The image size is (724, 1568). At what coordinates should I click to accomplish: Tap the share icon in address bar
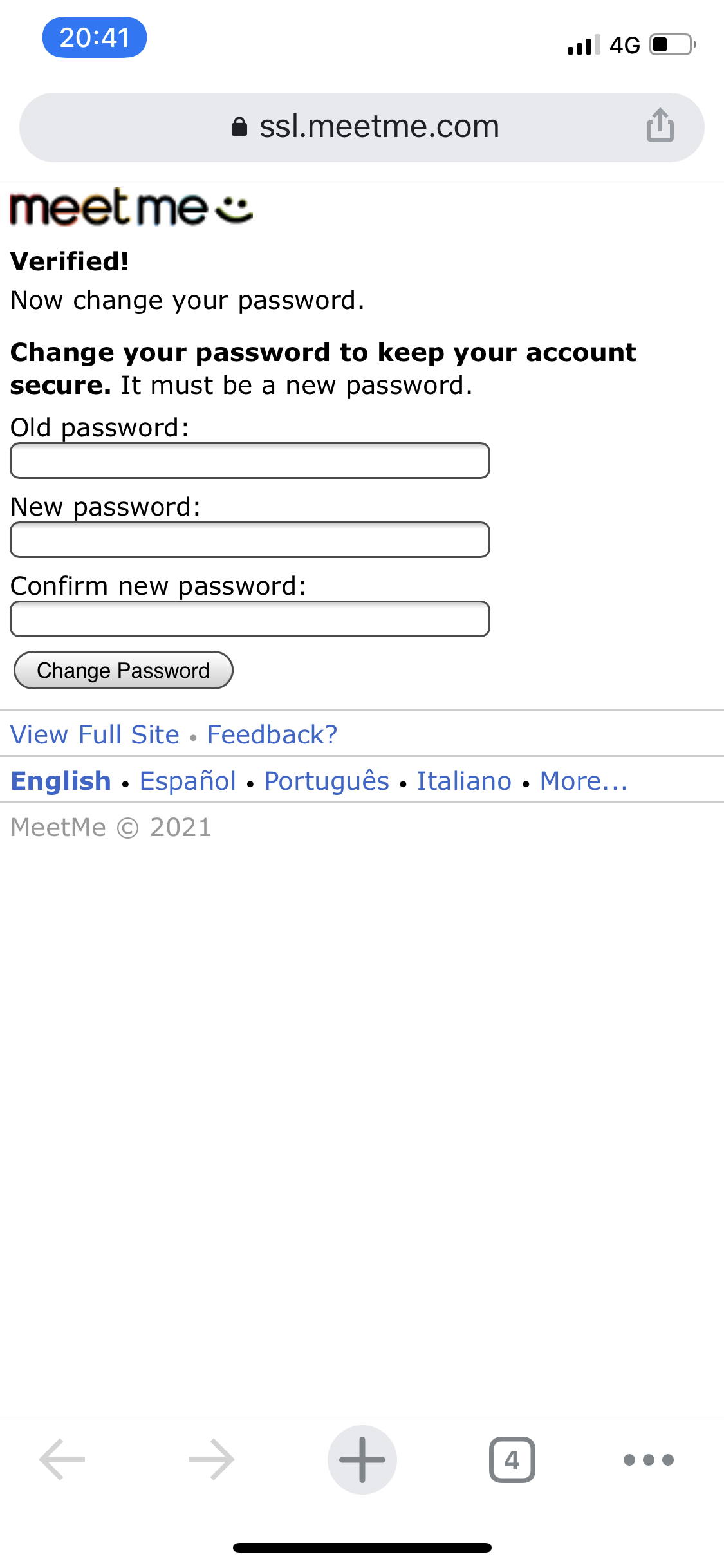pyautogui.click(x=660, y=126)
